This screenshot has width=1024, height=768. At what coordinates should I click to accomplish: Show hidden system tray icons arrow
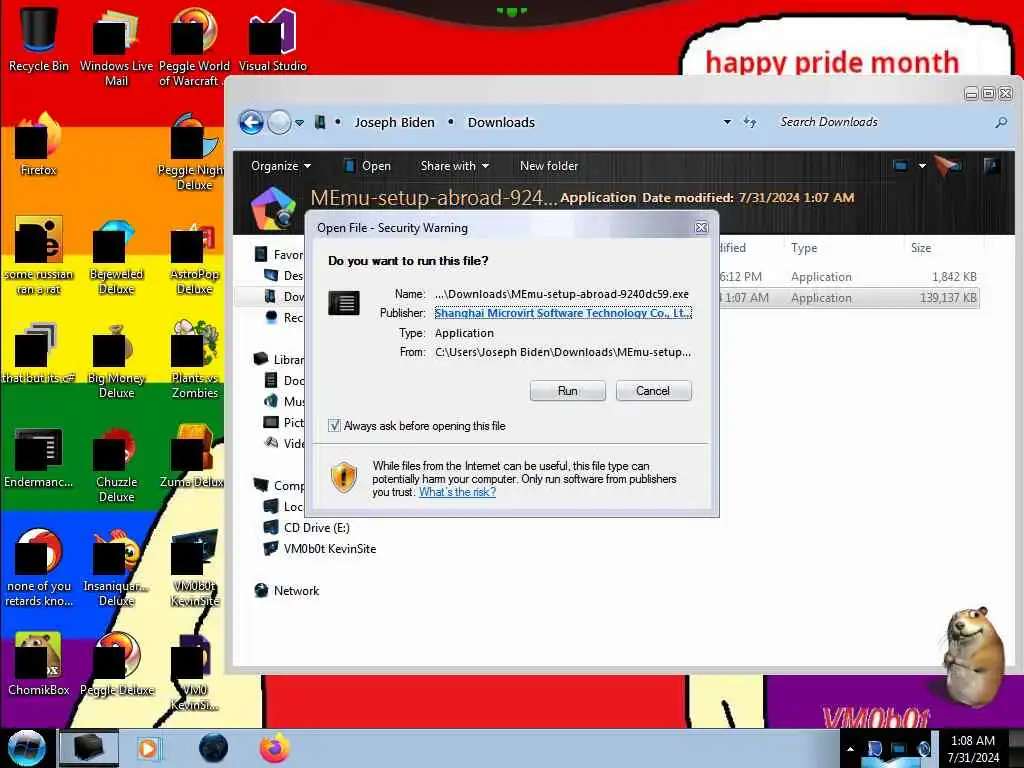[850, 749]
